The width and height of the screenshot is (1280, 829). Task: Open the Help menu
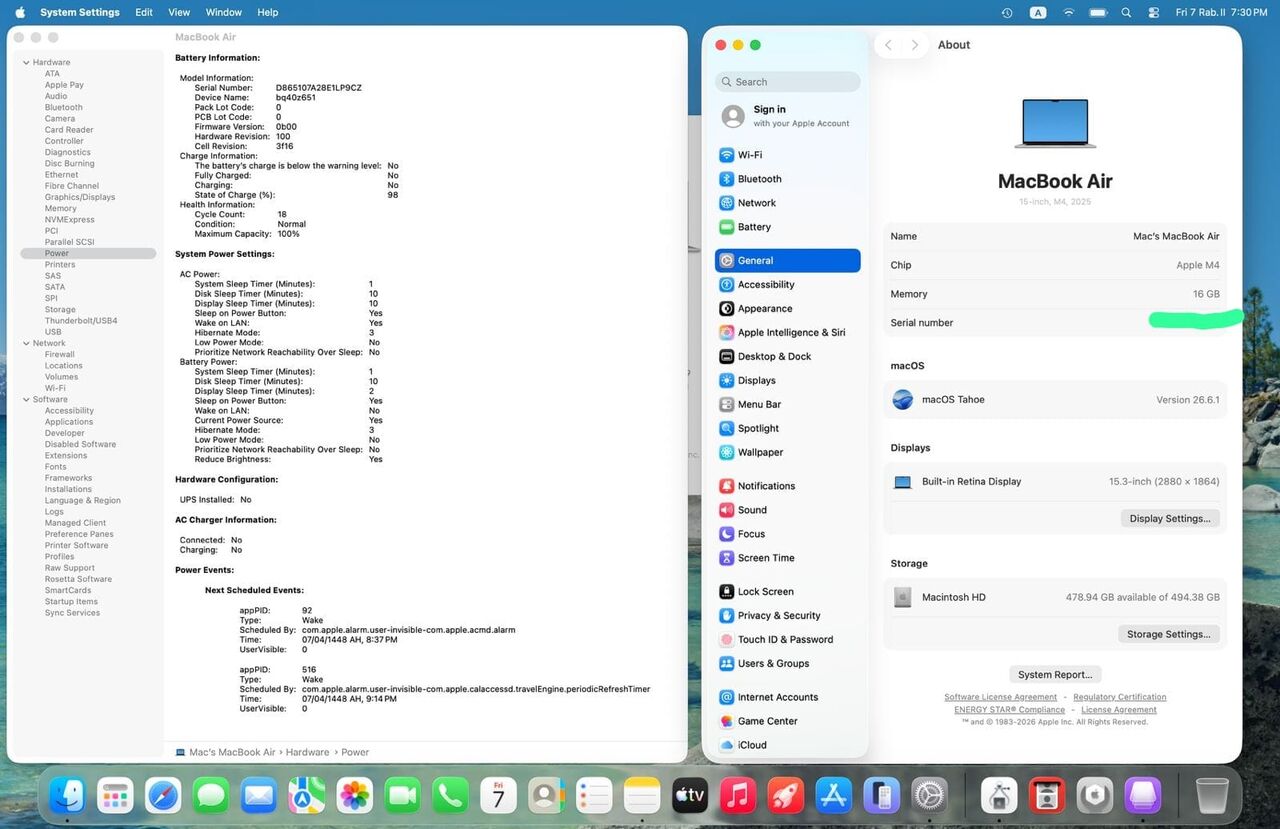click(267, 12)
